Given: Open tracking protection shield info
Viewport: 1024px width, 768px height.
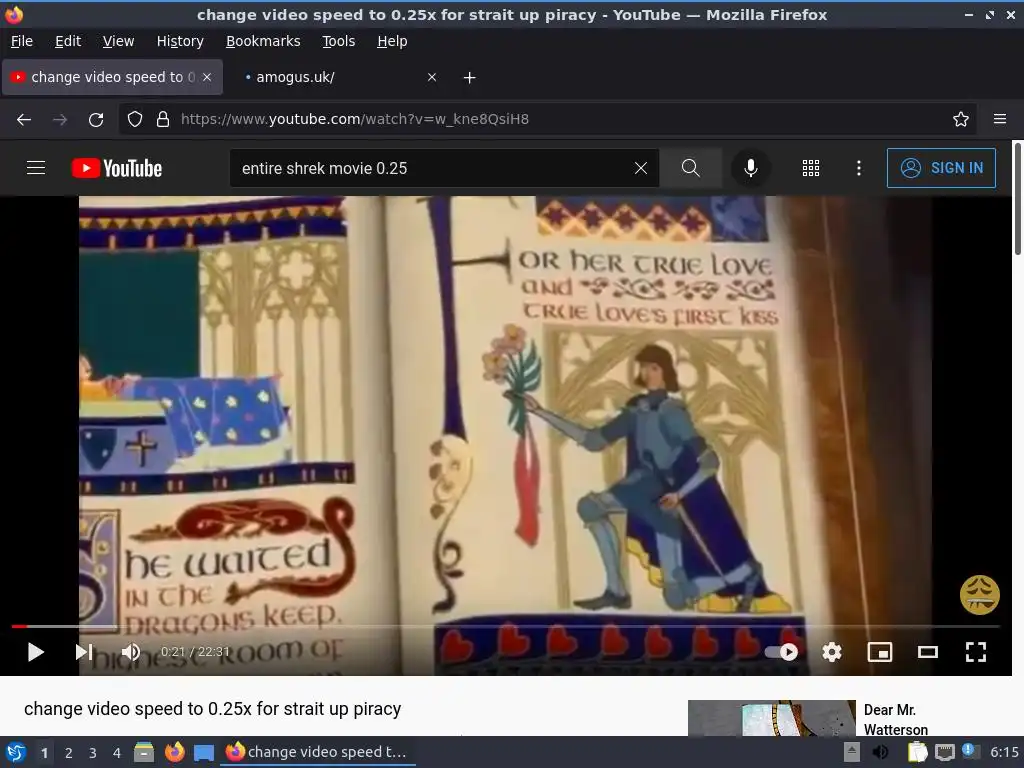Looking at the screenshot, I should pyautogui.click(x=135, y=119).
